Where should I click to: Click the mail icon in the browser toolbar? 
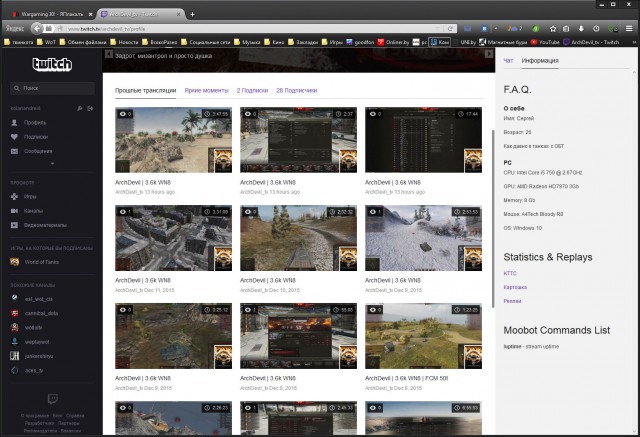click(x=468, y=29)
